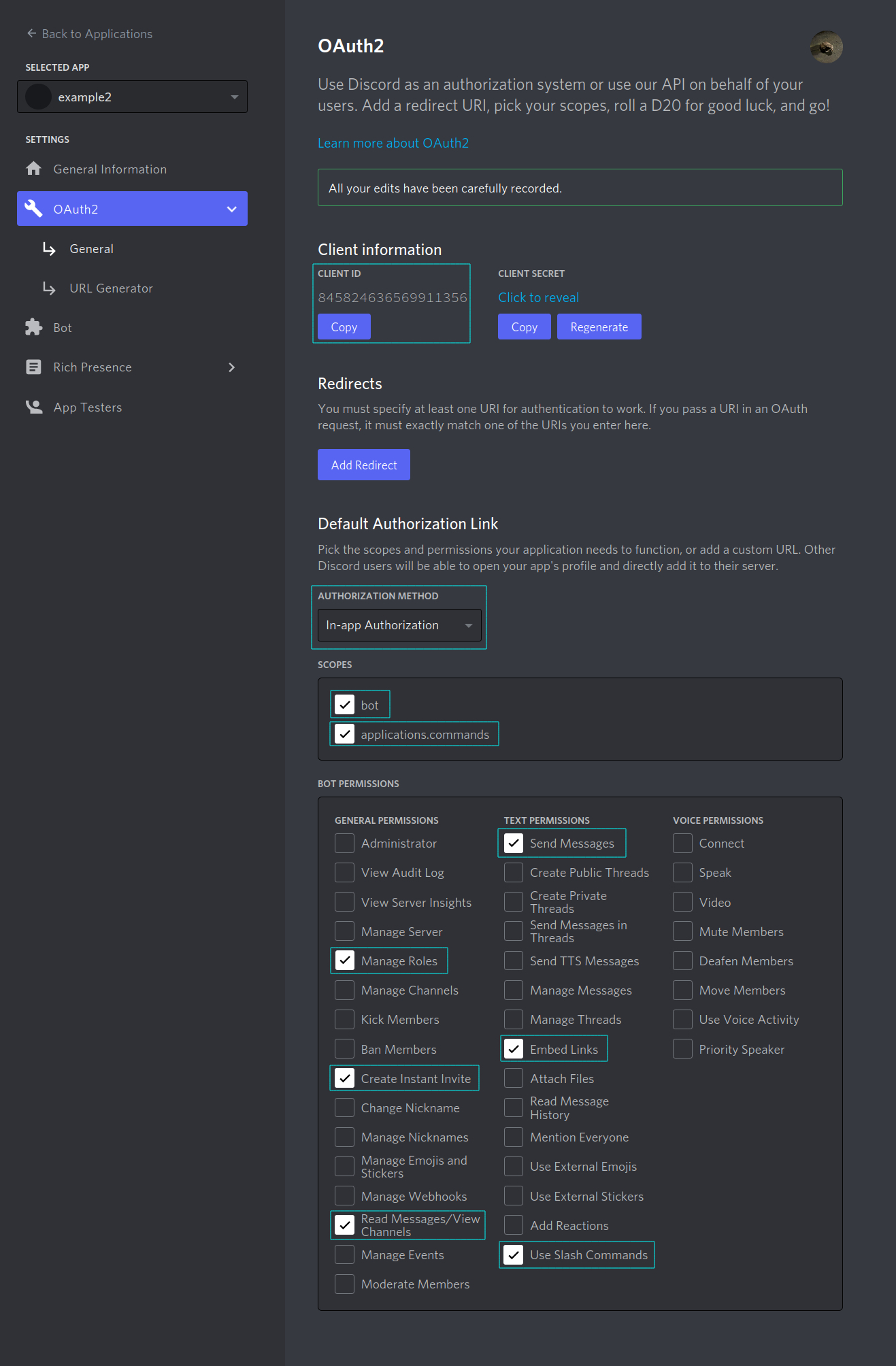
Task: Click the sub-item arrow icon beside URL Generator
Action: (x=49, y=288)
